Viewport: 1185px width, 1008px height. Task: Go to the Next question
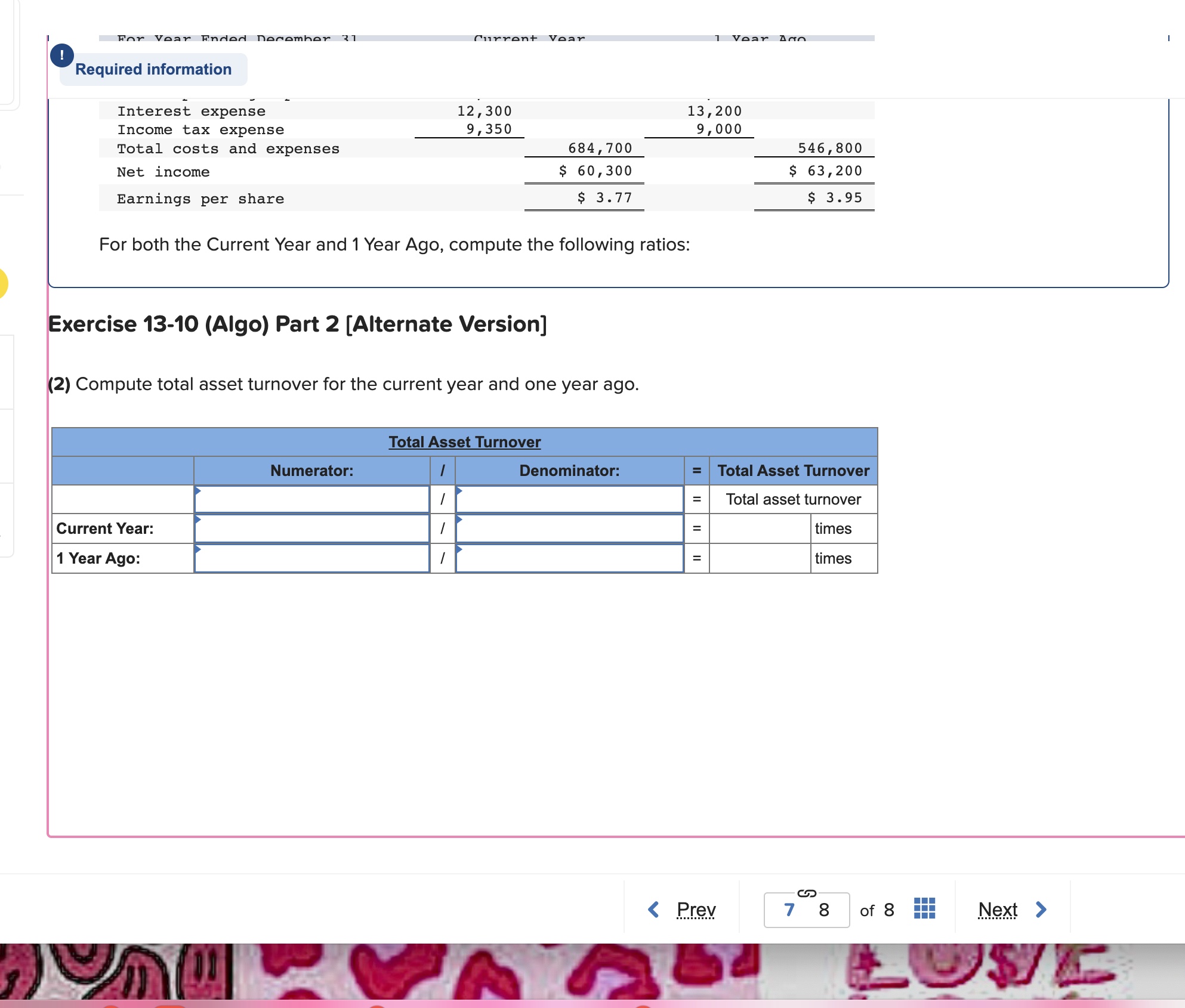click(x=998, y=910)
